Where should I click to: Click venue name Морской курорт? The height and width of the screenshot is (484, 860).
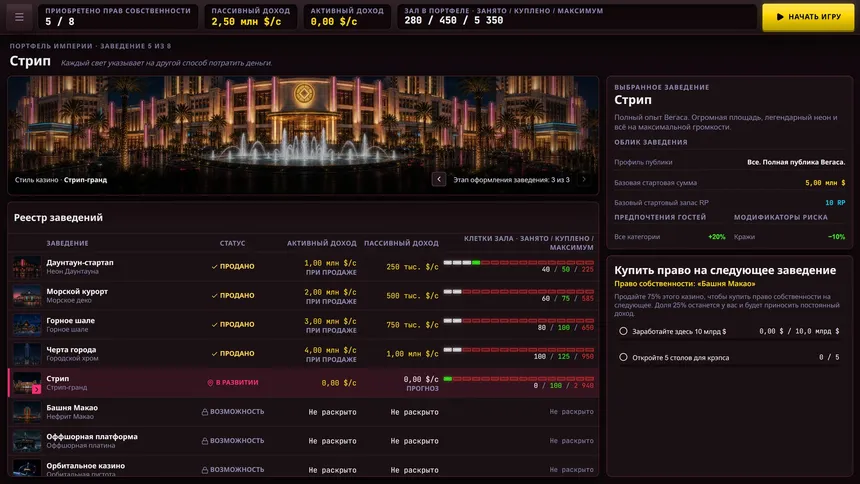click(x=77, y=291)
